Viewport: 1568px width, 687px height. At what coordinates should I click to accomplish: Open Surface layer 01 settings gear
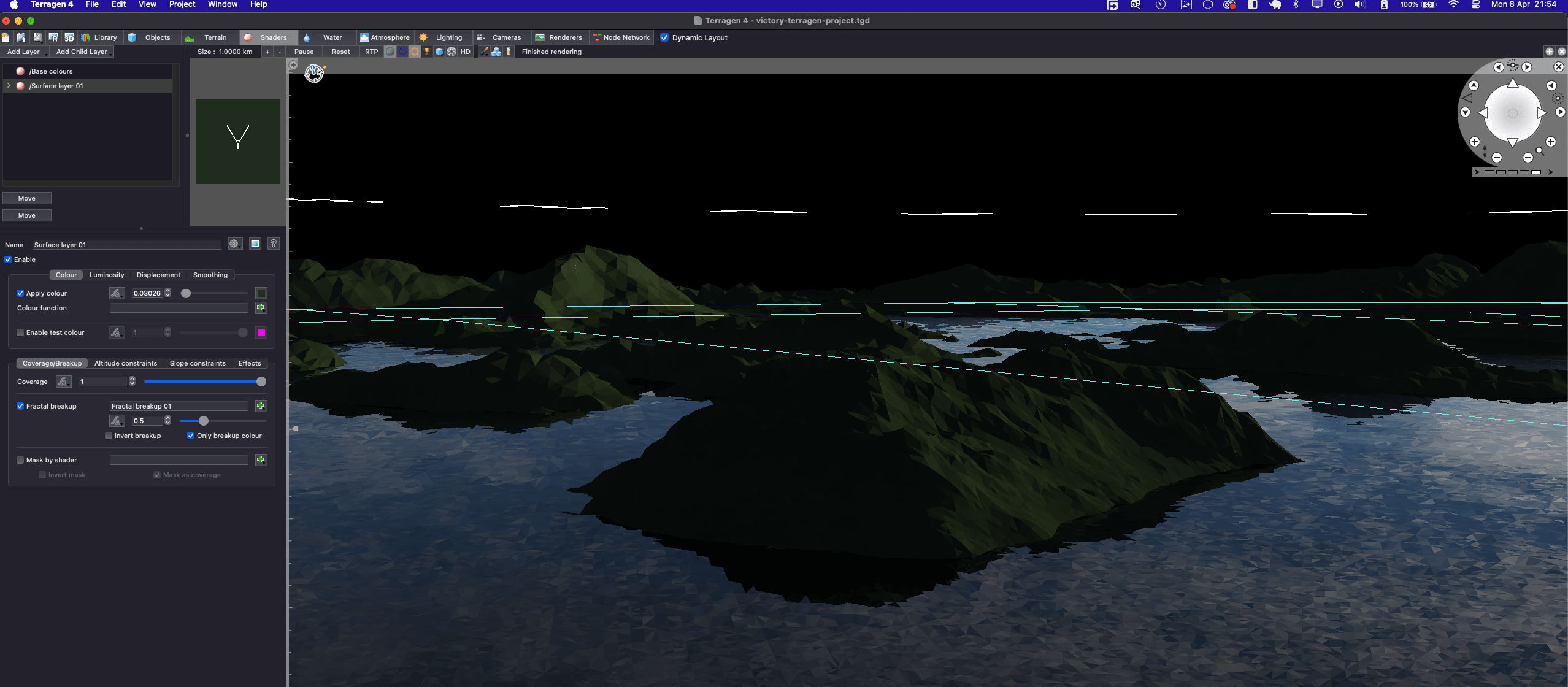234,244
